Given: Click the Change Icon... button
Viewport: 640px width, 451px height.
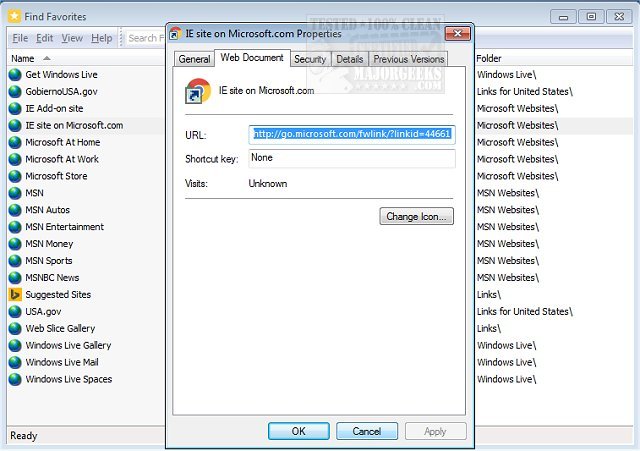Looking at the screenshot, I should point(416,216).
